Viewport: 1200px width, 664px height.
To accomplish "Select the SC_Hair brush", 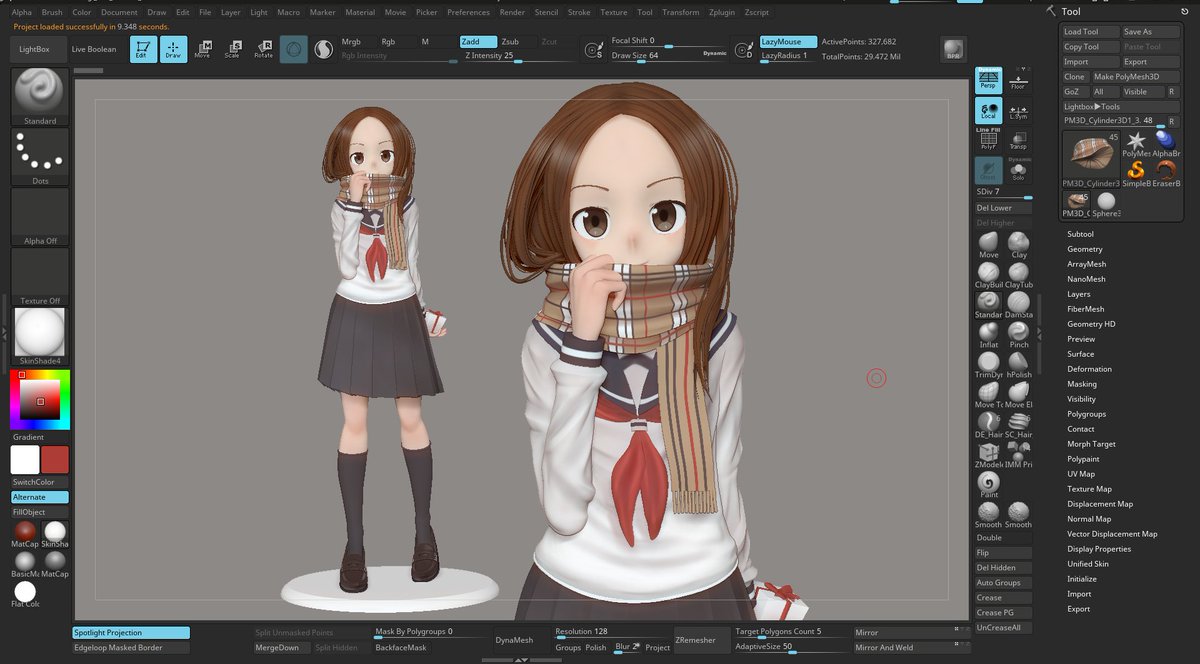I will pyautogui.click(x=1018, y=424).
